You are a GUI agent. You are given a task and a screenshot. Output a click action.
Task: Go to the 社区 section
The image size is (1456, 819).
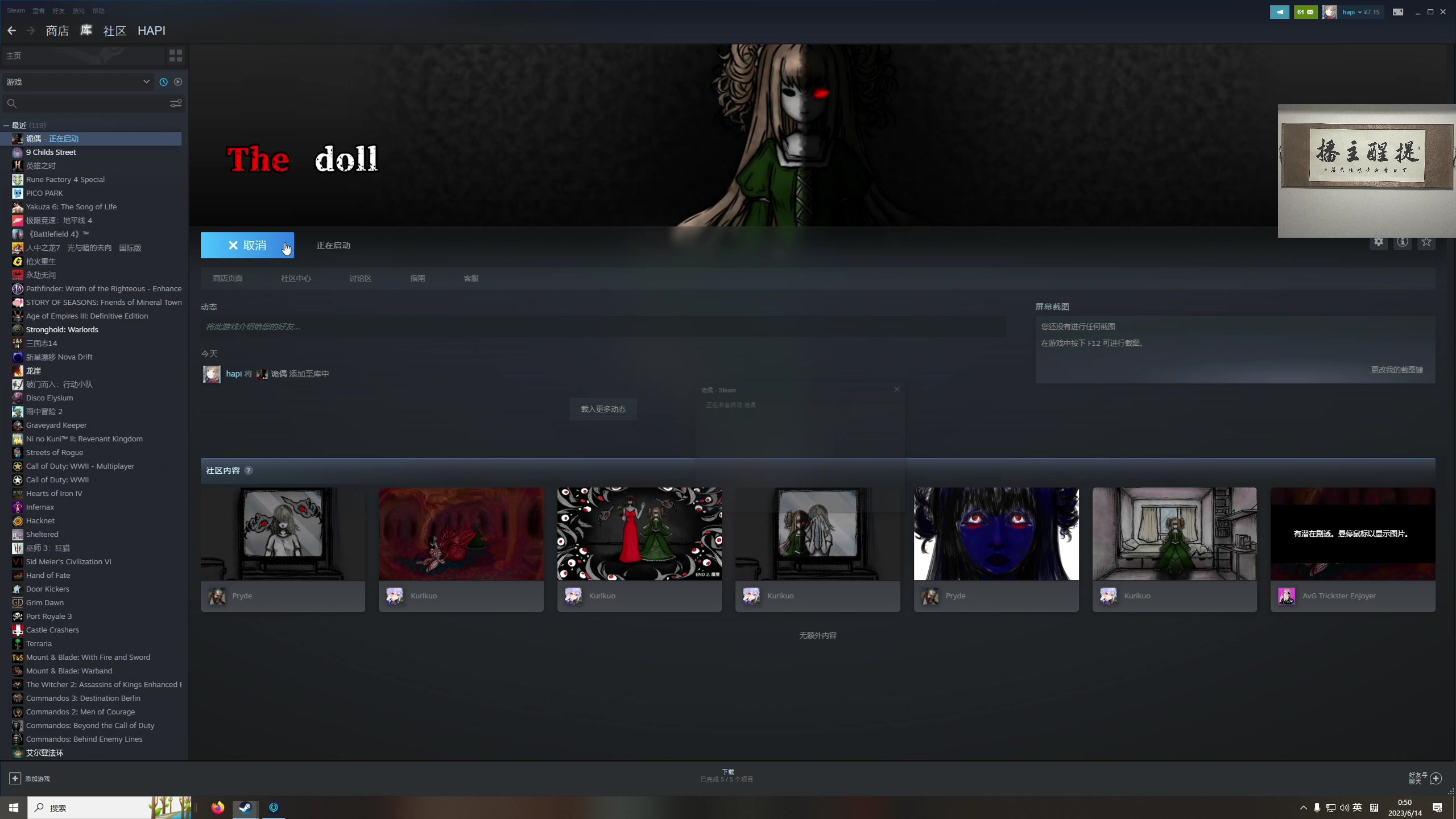point(114,31)
